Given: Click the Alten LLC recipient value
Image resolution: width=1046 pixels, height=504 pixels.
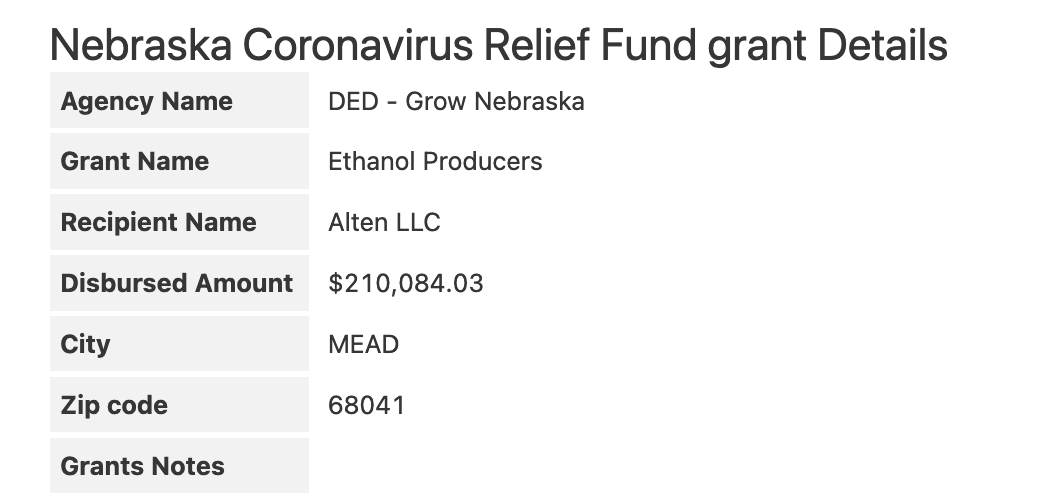Looking at the screenshot, I should [x=384, y=222].
